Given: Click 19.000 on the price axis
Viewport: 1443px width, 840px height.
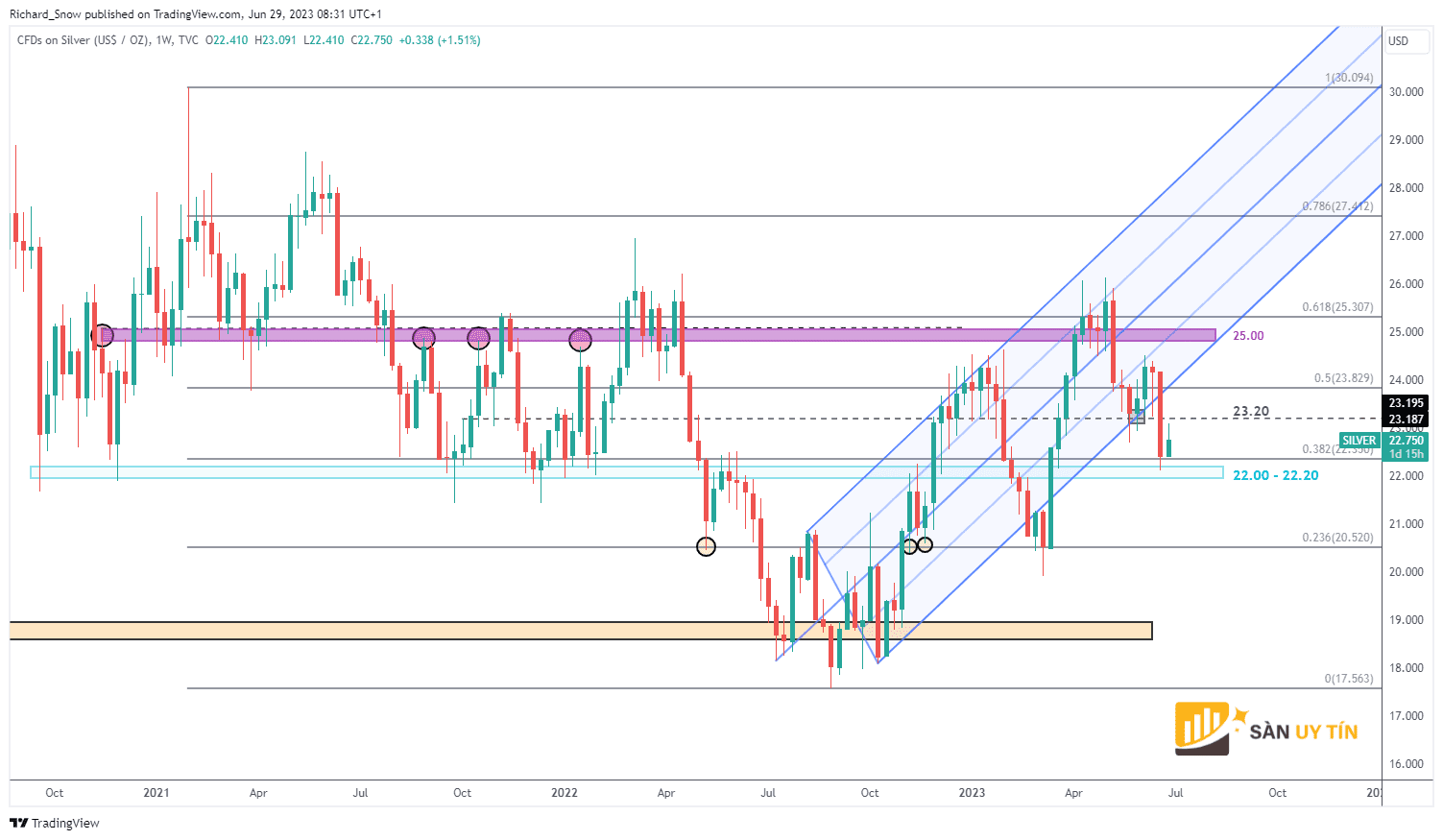Looking at the screenshot, I should tap(1407, 620).
